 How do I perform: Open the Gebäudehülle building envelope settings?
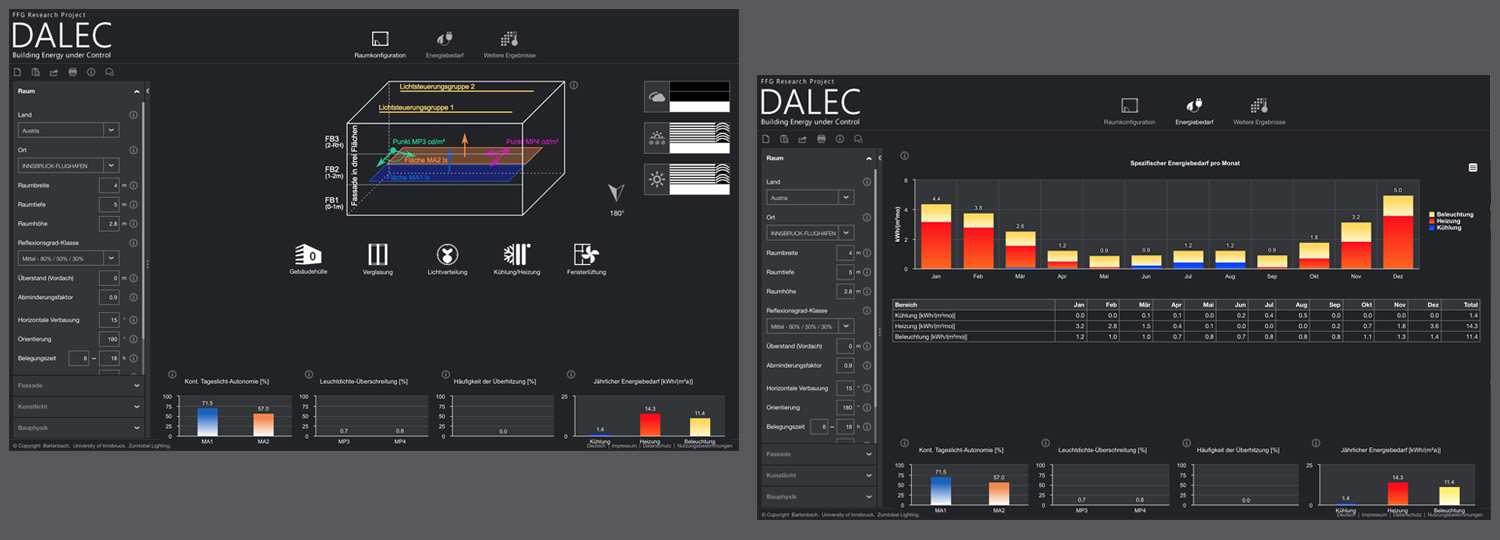tap(307, 254)
